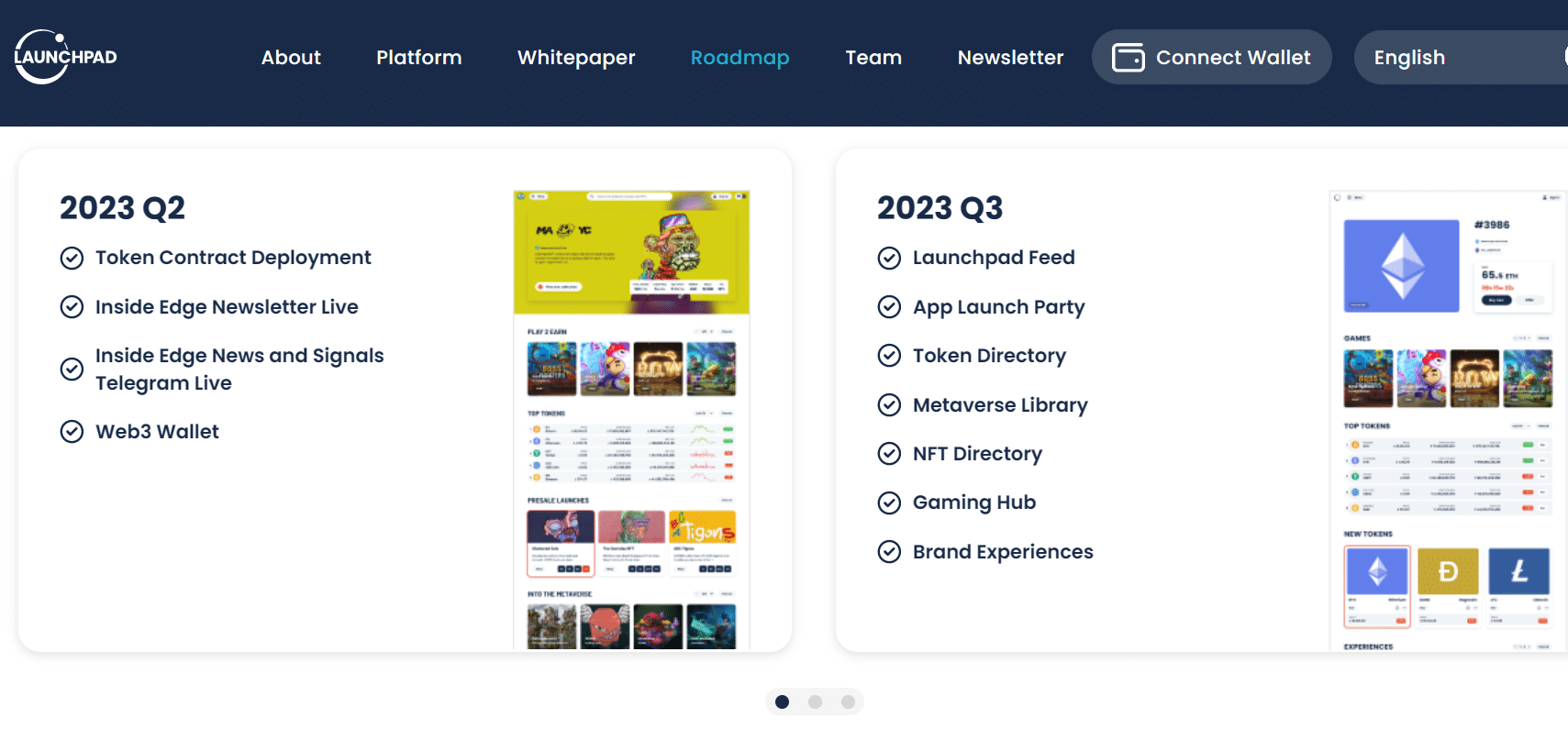The width and height of the screenshot is (1568, 729).
Task: Click check icon beside Inside Edge News and Signals
Action: (72, 370)
